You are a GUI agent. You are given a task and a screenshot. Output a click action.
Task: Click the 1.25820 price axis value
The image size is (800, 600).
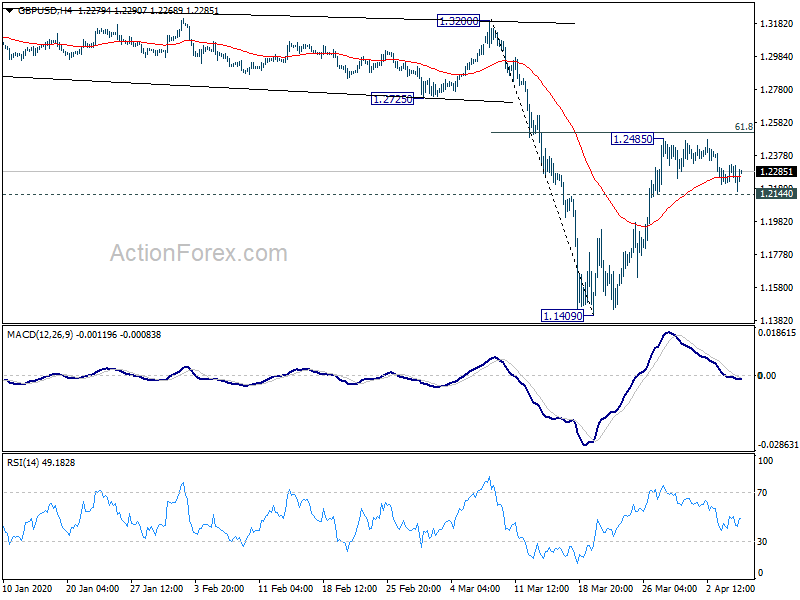(x=777, y=123)
